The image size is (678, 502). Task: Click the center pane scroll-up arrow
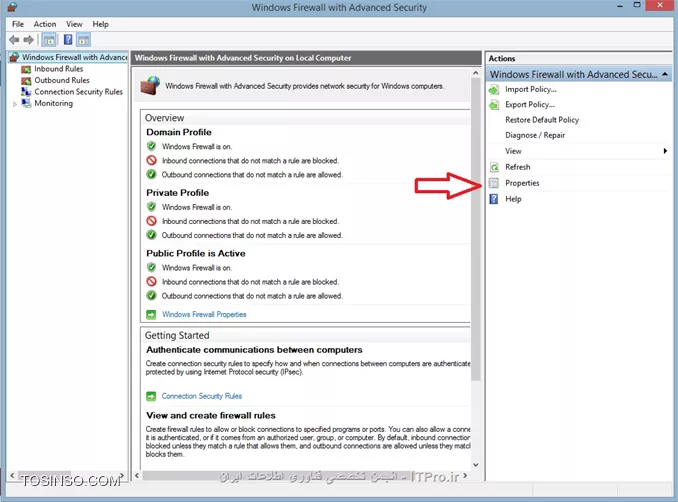(x=476, y=73)
